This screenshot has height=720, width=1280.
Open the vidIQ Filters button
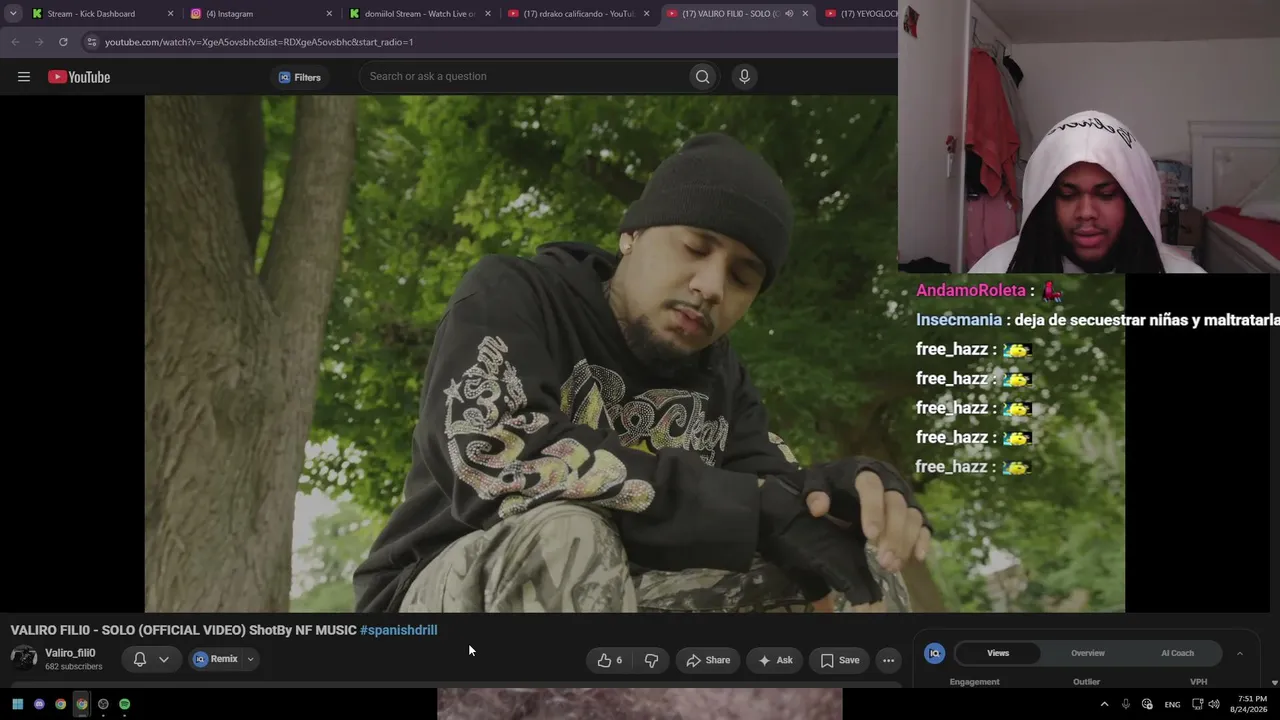pos(300,77)
